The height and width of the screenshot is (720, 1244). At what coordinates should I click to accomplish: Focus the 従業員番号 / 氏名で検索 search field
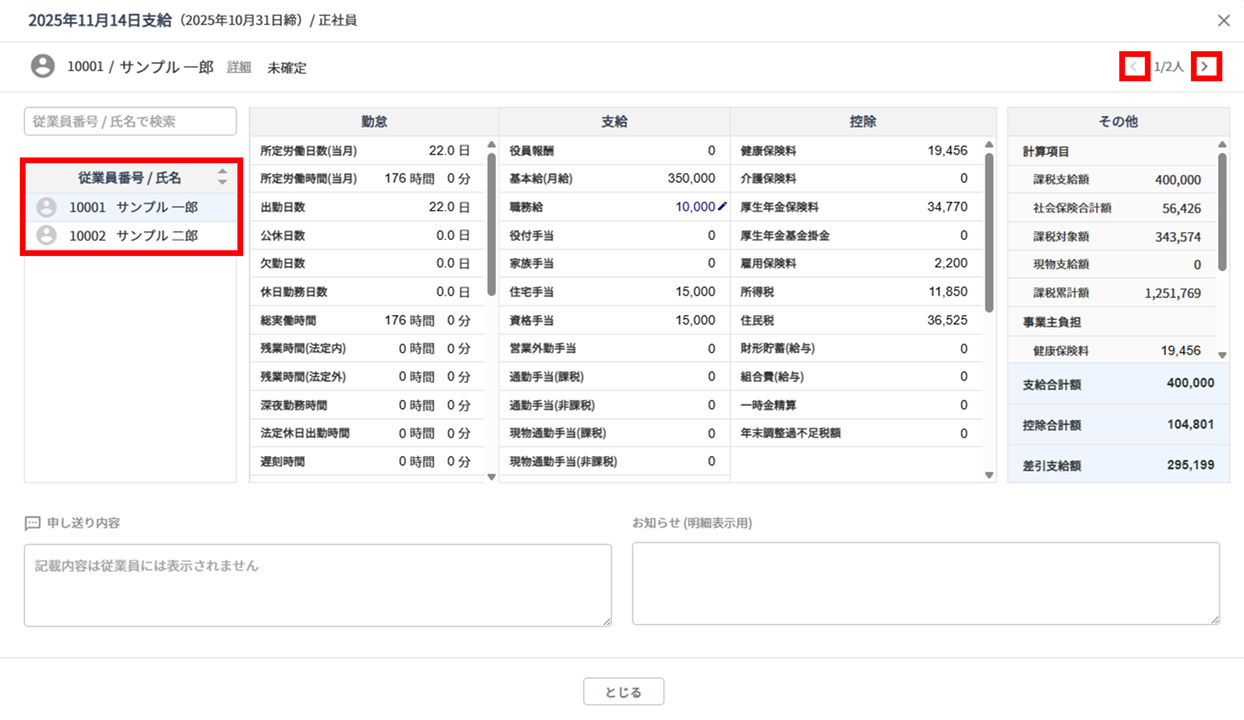pyautogui.click(x=130, y=121)
